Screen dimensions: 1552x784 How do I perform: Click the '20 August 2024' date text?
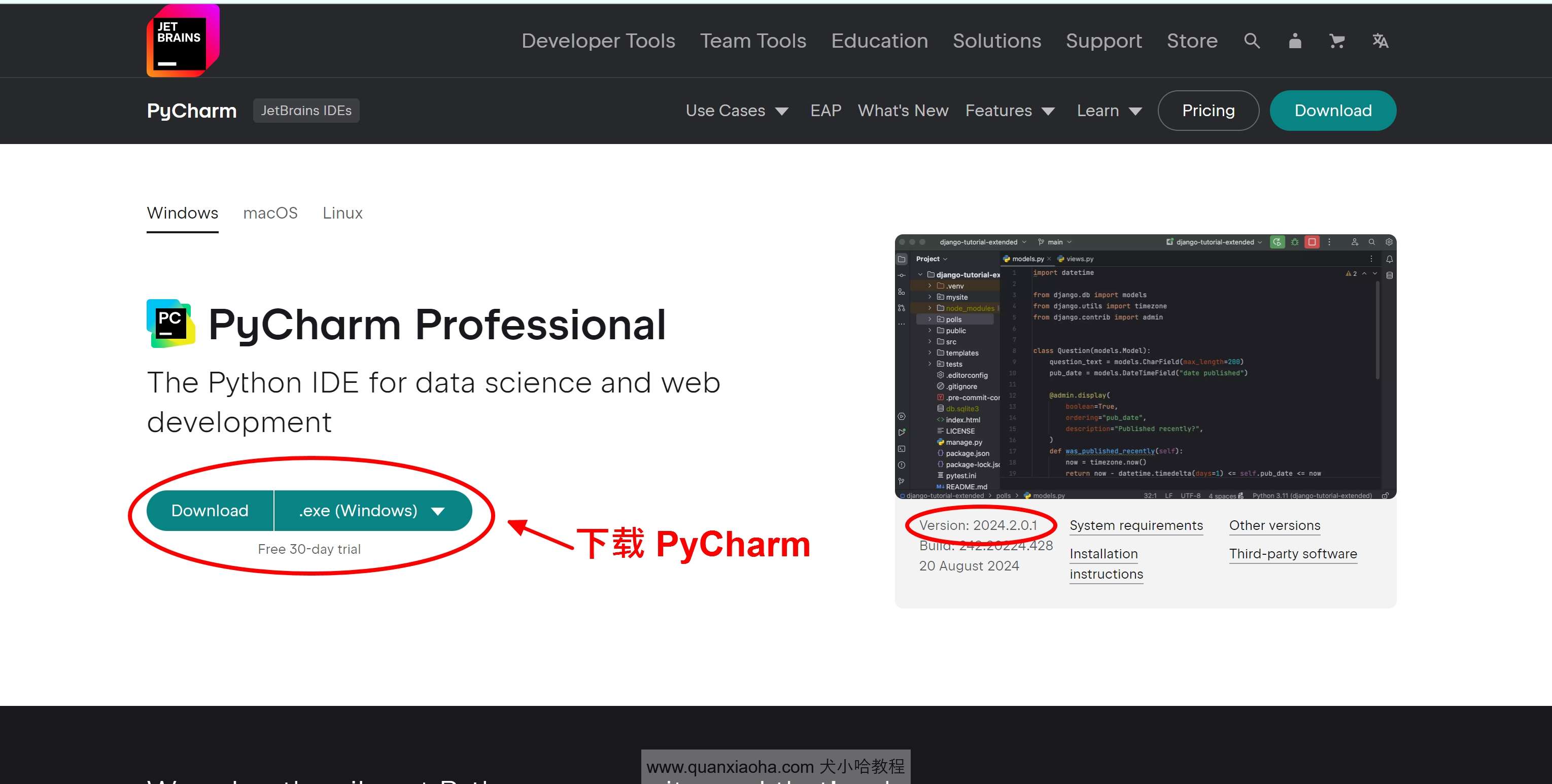click(969, 566)
